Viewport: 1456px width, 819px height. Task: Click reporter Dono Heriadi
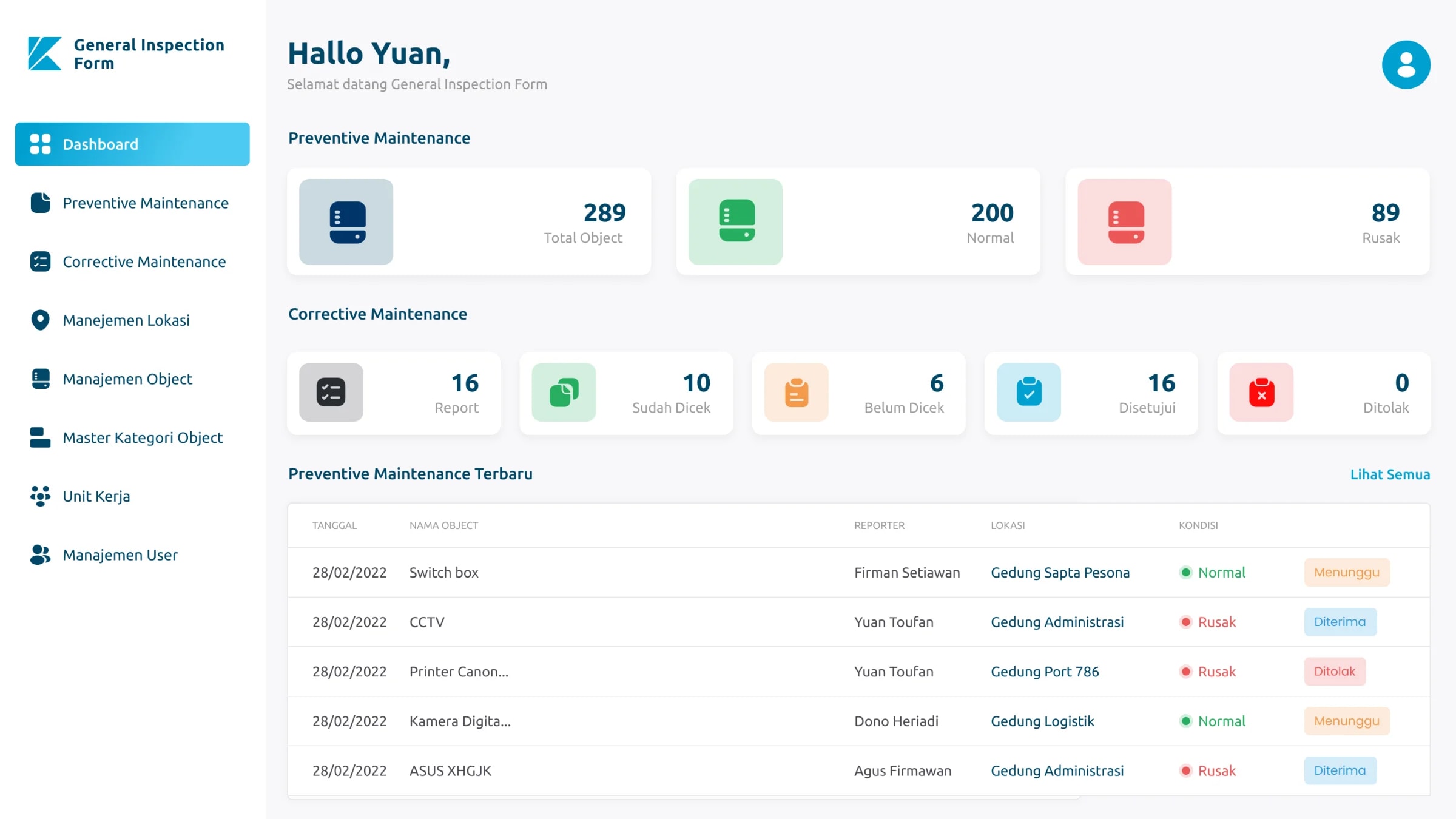pos(896,721)
